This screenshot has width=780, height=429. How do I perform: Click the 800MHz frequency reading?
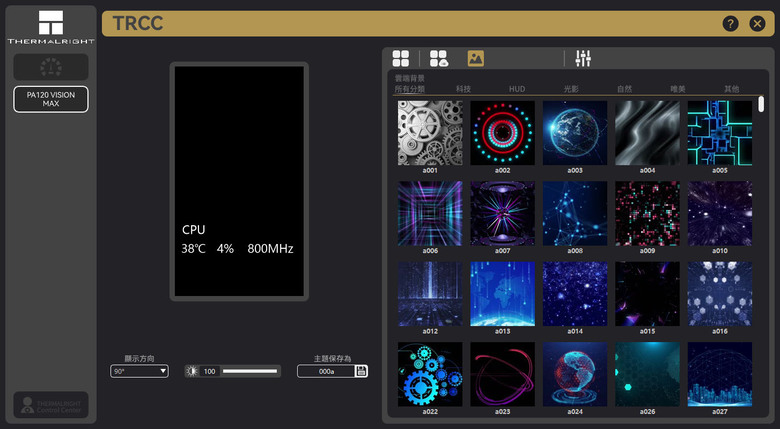[x=270, y=249]
